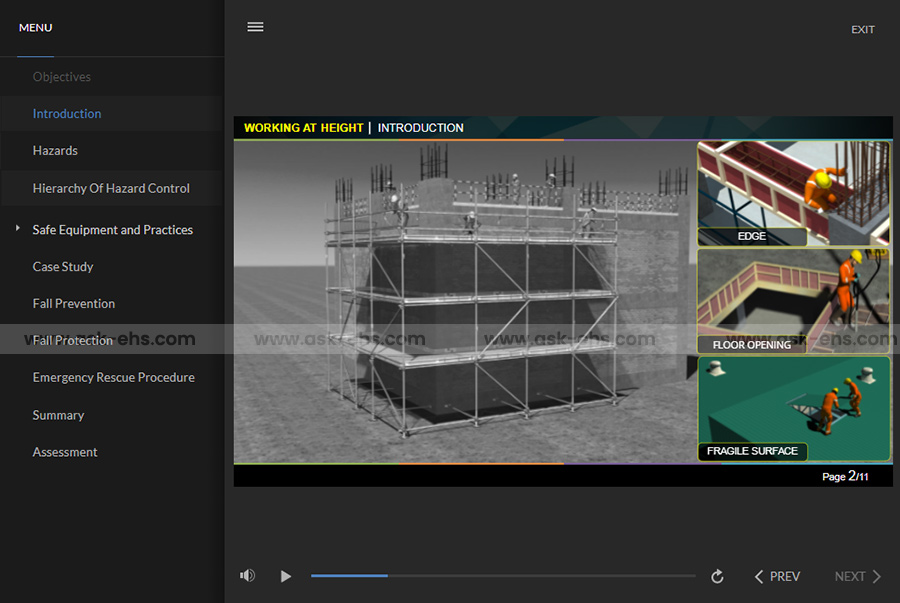Screen dimensions: 900x603
Task: Advance with the NEXT button
Action: point(858,577)
